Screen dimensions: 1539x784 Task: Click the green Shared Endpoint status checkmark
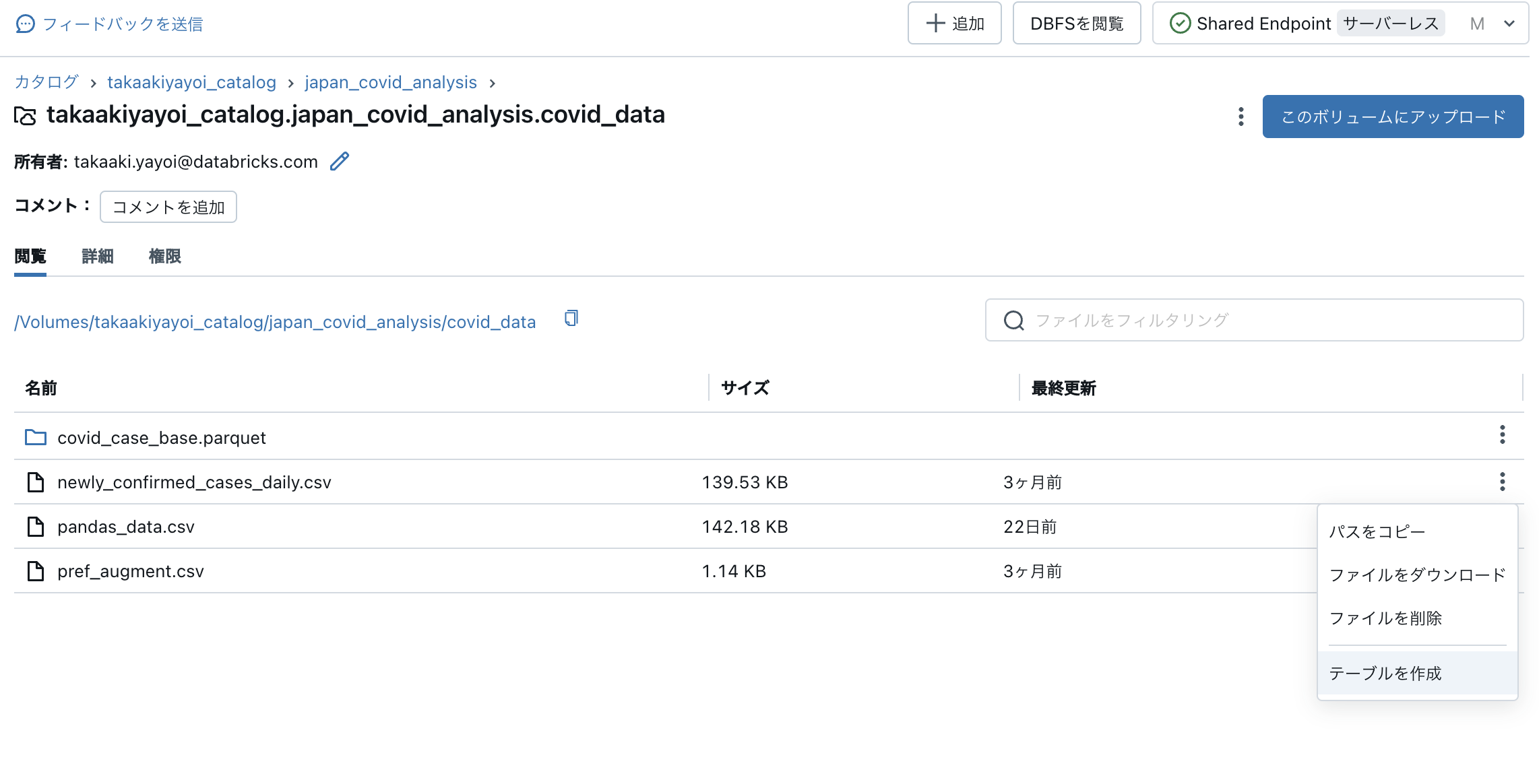click(x=1181, y=23)
